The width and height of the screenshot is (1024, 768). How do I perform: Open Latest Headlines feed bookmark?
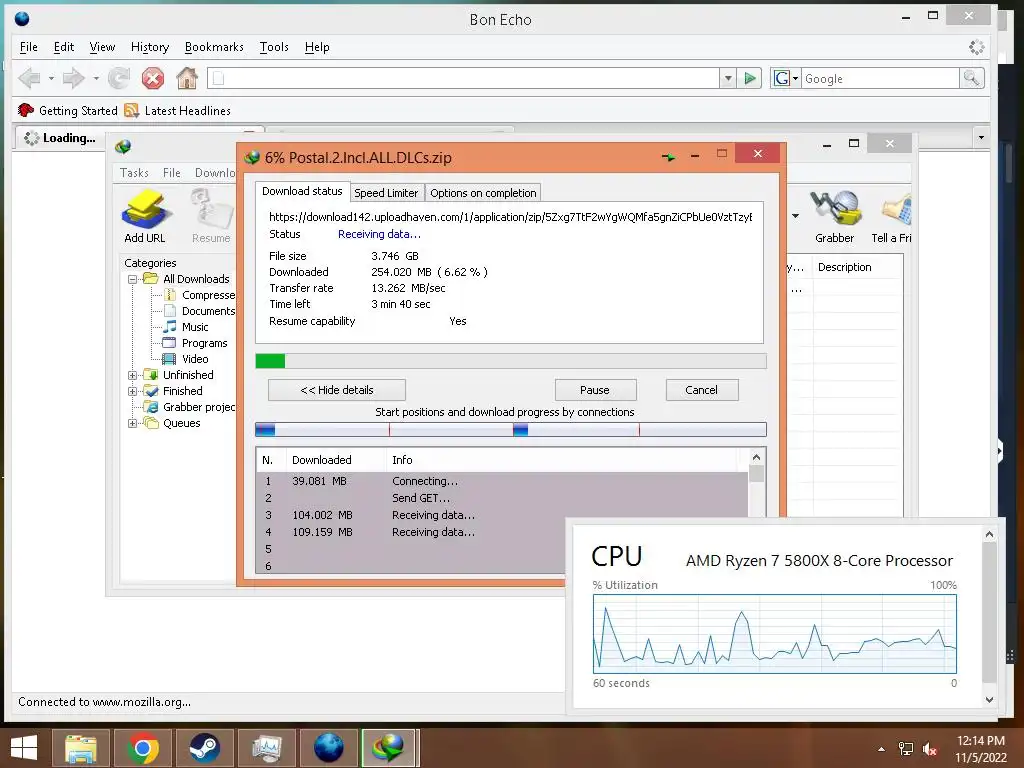click(x=177, y=110)
